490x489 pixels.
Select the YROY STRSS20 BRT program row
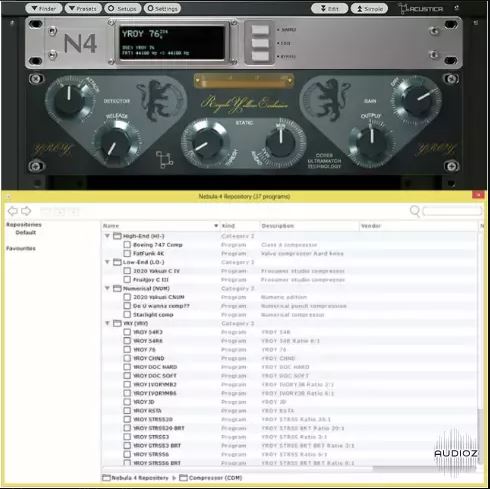tap(289, 428)
